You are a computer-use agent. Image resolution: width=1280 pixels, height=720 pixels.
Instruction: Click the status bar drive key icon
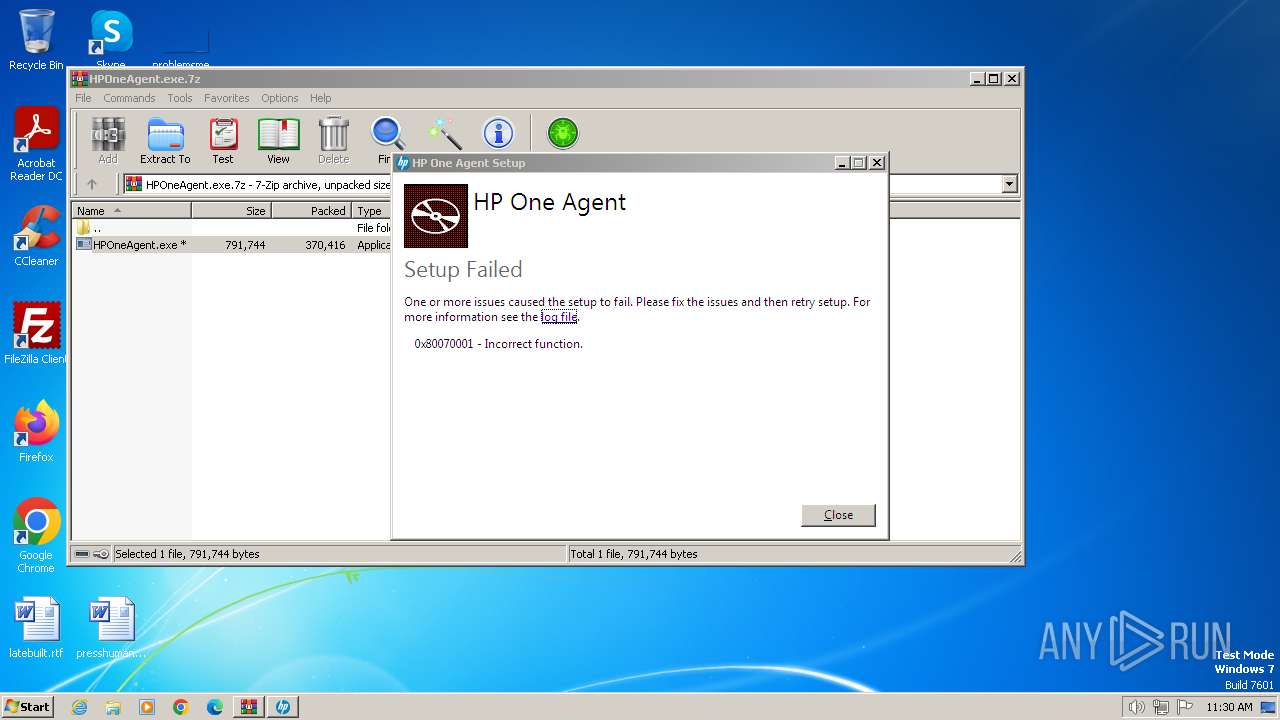pyautogui.click(x=92, y=554)
